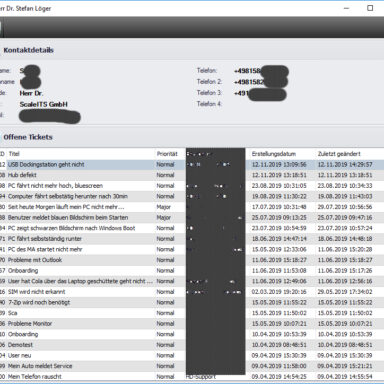The image size is (384, 384).
Task: Click salutation value 'Herr Dr.'
Action: click(31, 93)
